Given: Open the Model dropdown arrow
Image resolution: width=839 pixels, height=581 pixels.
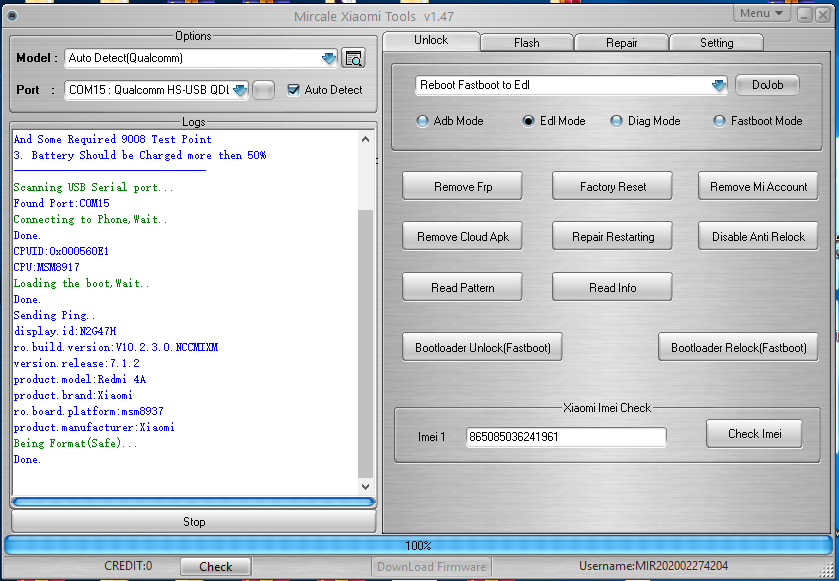Looking at the screenshot, I should coord(329,58).
